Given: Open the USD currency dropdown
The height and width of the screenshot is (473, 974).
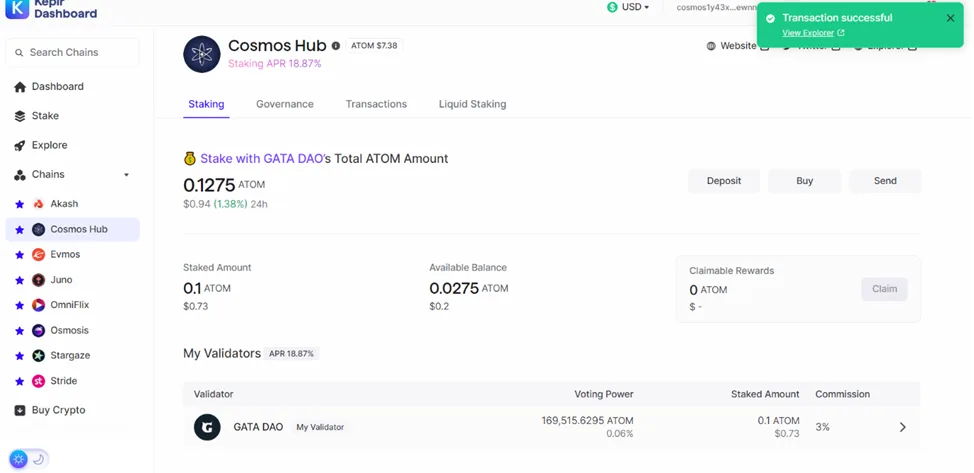Looking at the screenshot, I should (628, 7).
